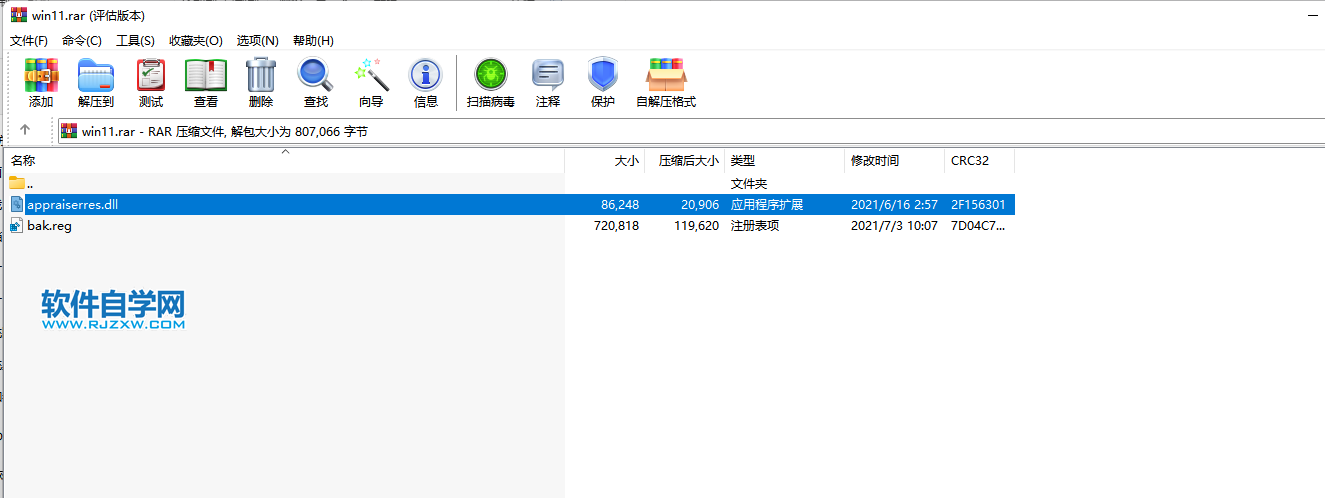Click the appraiserres.dll file icon
This screenshot has width=1325, height=498.
(x=17, y=204)
